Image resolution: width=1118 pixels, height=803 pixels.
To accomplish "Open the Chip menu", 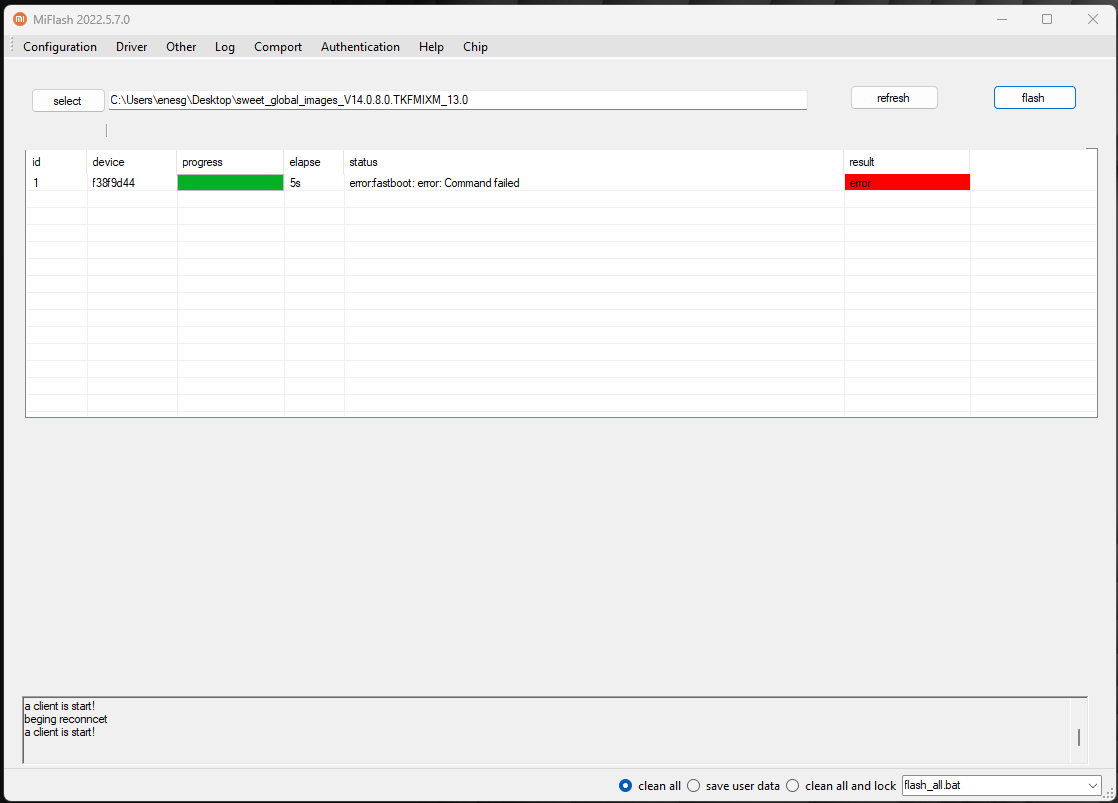I will click(x=476, y=47).
